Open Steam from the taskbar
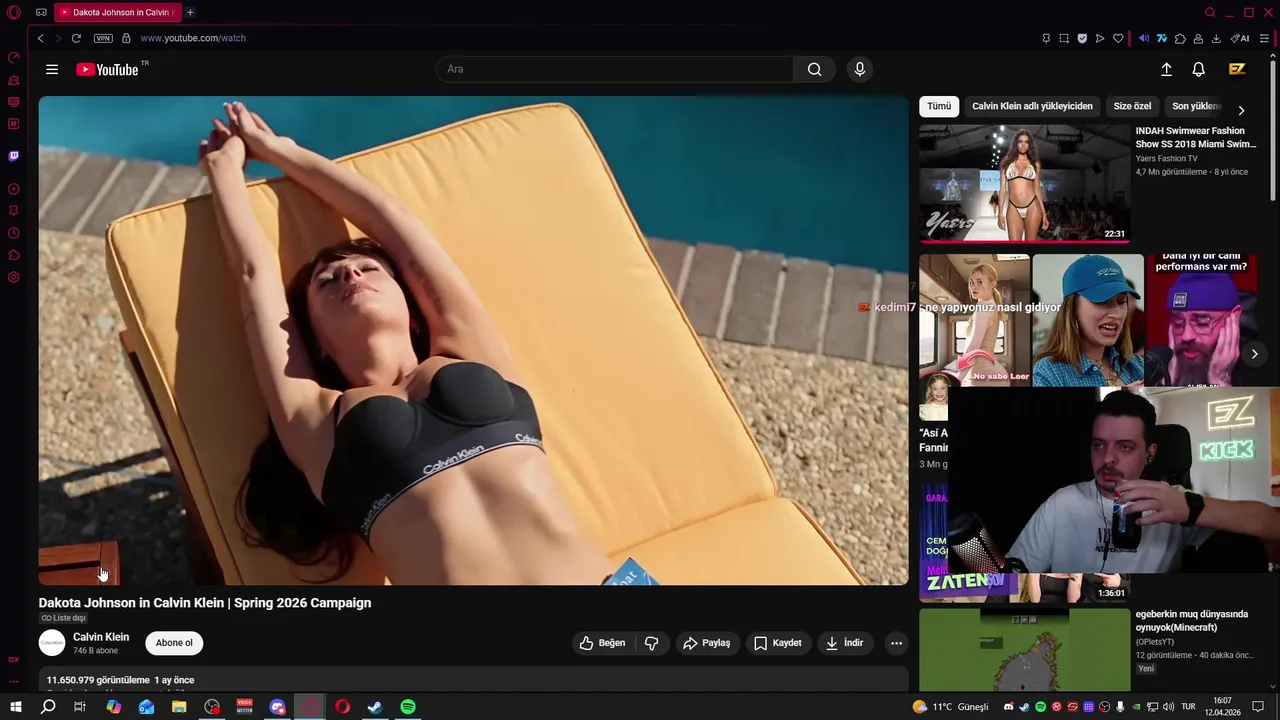 375,707
